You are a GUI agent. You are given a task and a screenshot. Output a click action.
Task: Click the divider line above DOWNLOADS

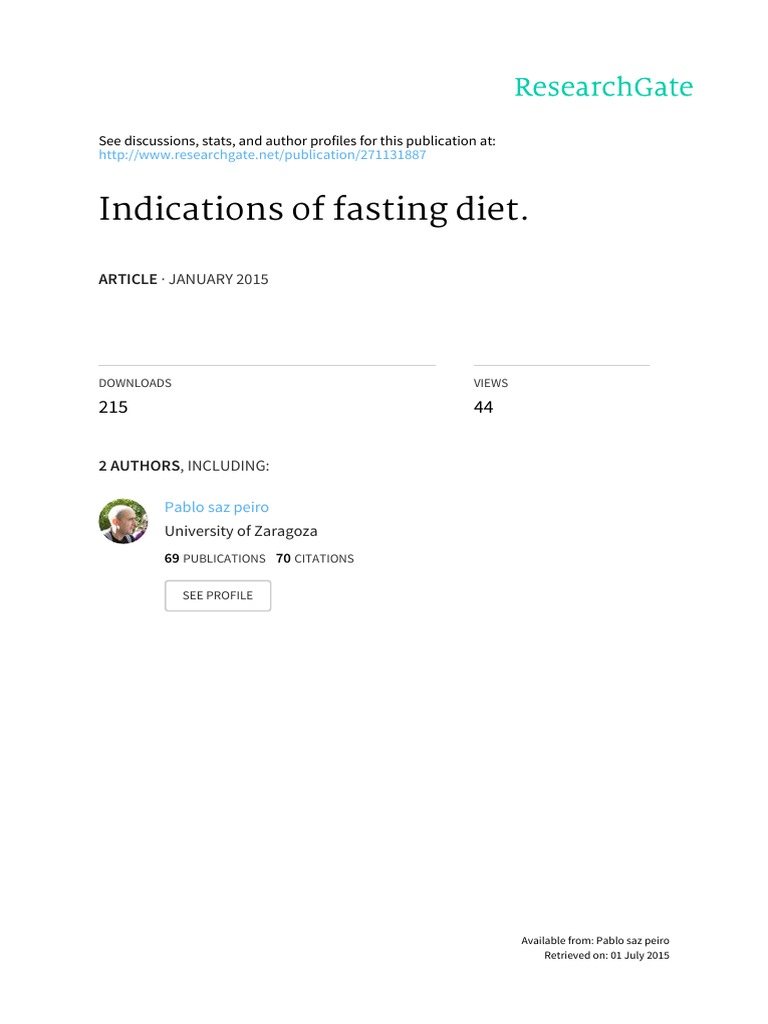point(267,365)
